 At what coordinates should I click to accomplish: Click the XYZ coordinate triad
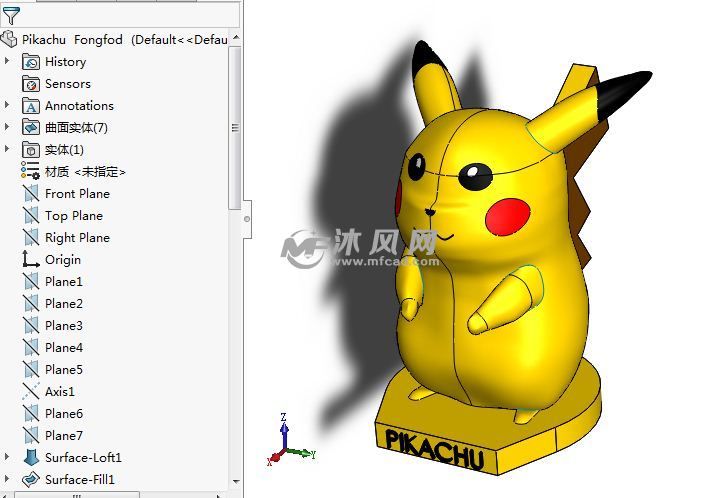(291, 439)
